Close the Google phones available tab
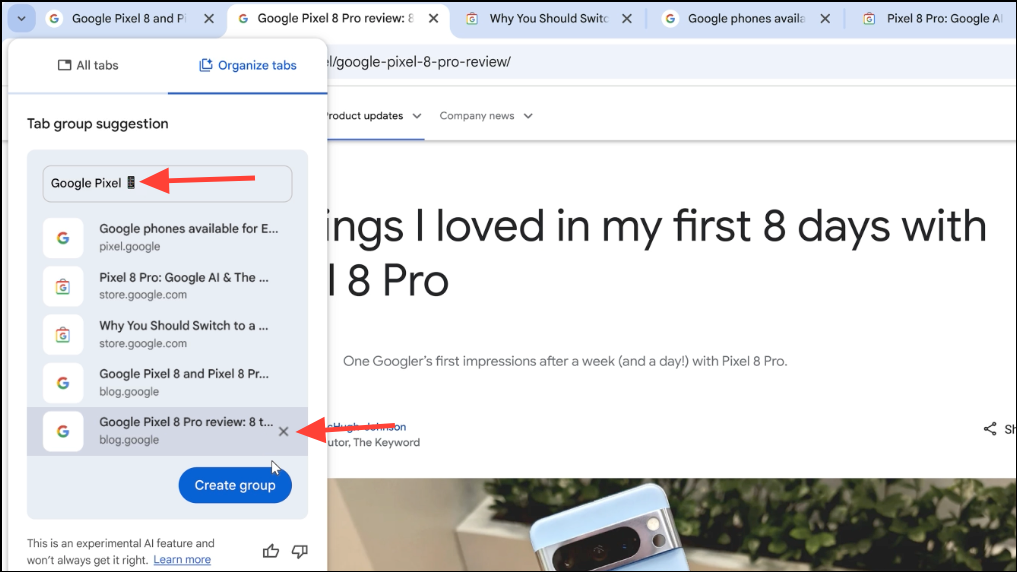 point(825,19)
